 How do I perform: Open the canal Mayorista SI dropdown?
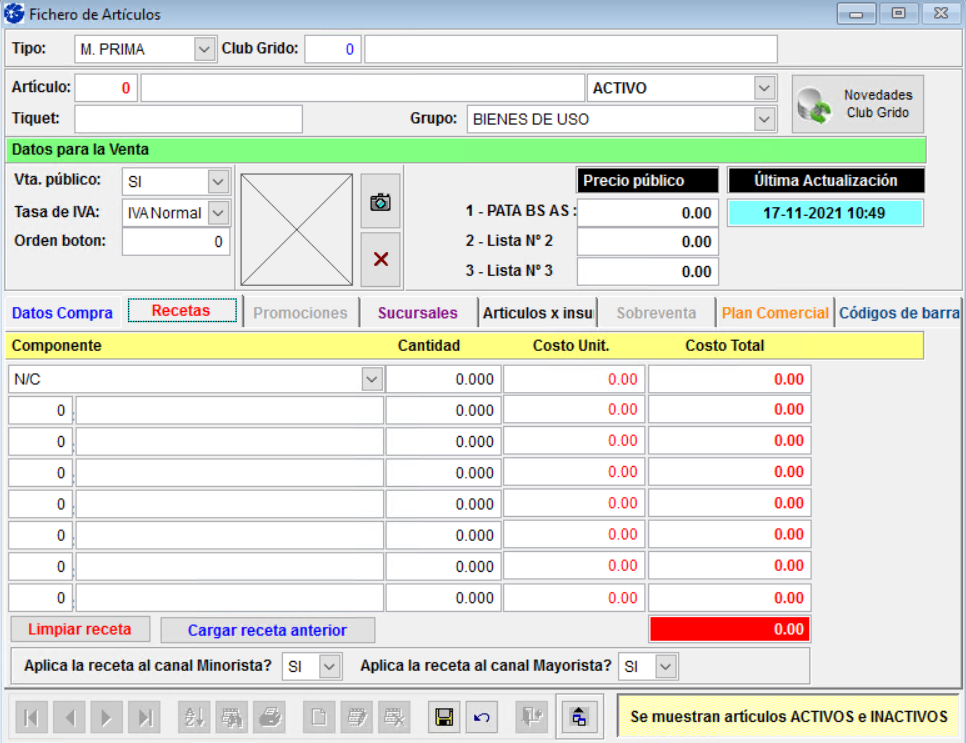click(665, 667)
